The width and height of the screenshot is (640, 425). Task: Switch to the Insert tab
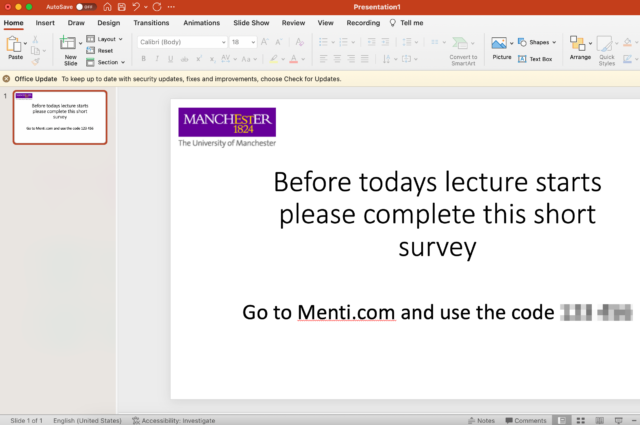point(45,23)
